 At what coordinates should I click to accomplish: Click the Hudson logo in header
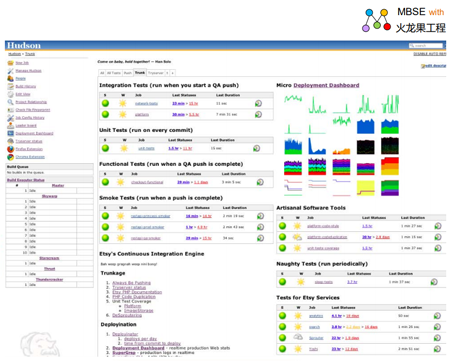coord(24,45)
